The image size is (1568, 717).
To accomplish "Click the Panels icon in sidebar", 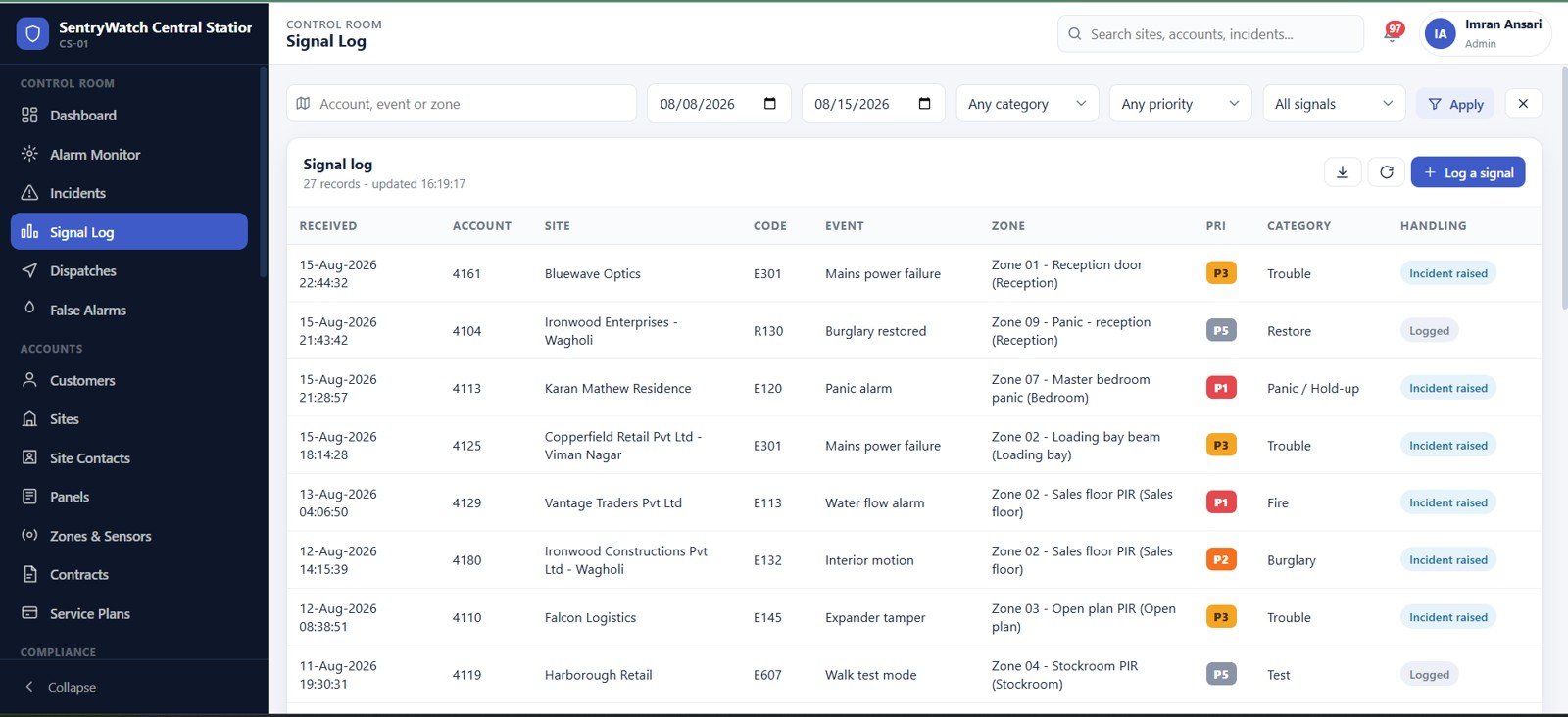I will [x=29, y=497].
